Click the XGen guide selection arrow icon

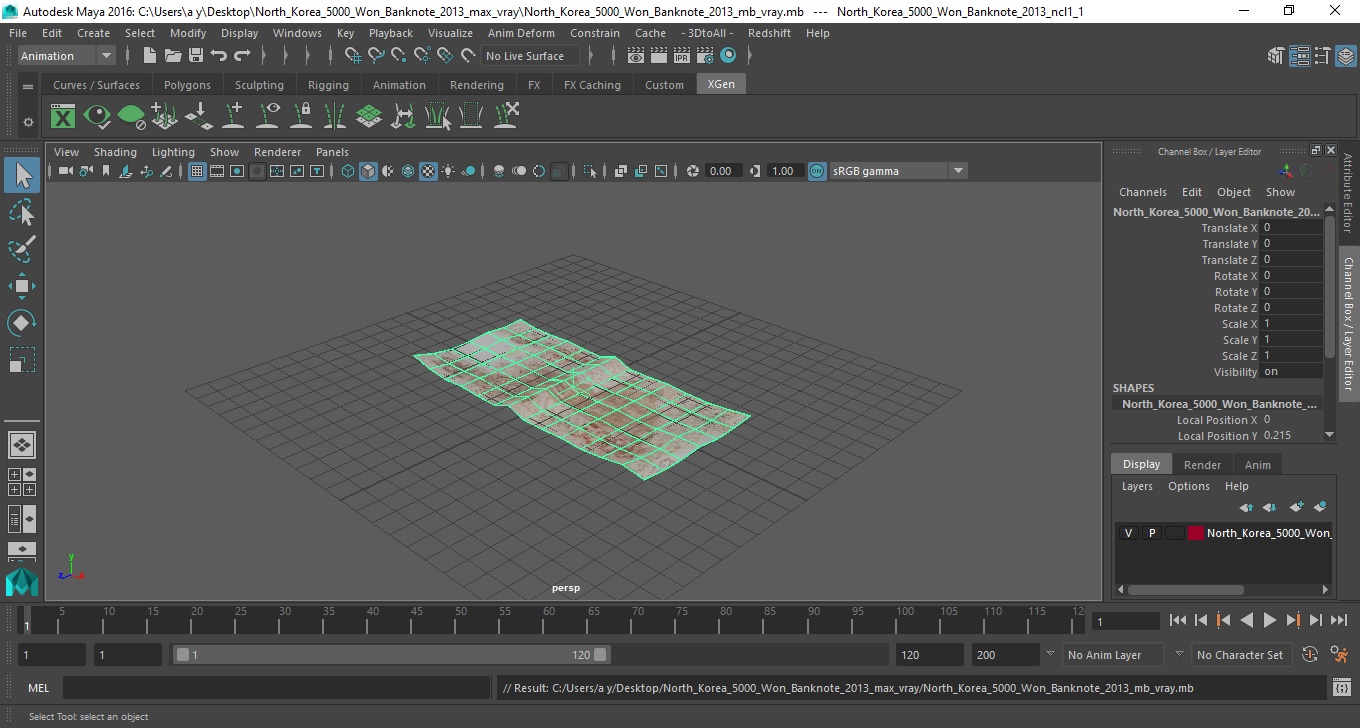437,117
